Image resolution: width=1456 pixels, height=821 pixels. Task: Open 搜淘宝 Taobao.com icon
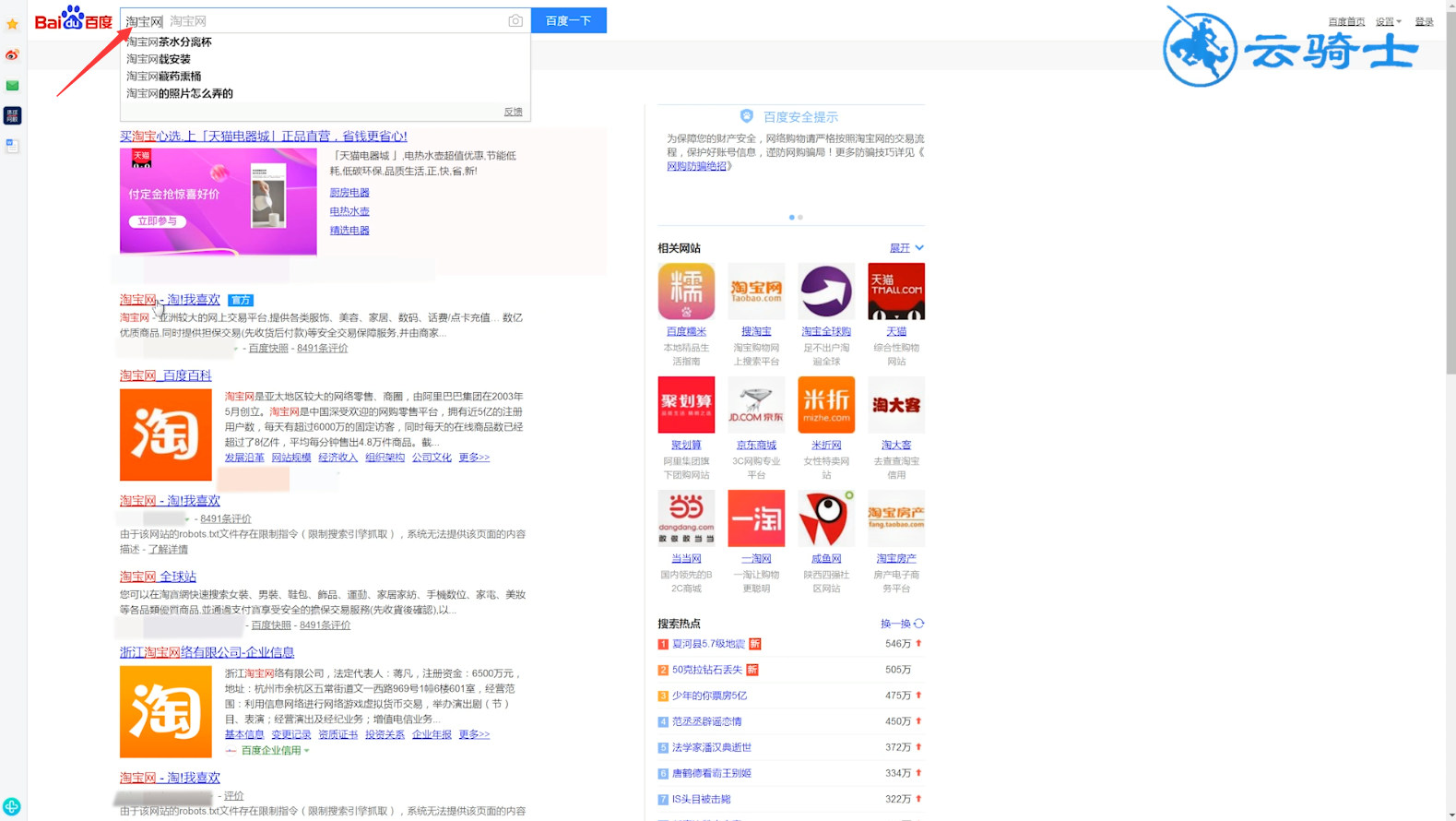click(756, 292)
